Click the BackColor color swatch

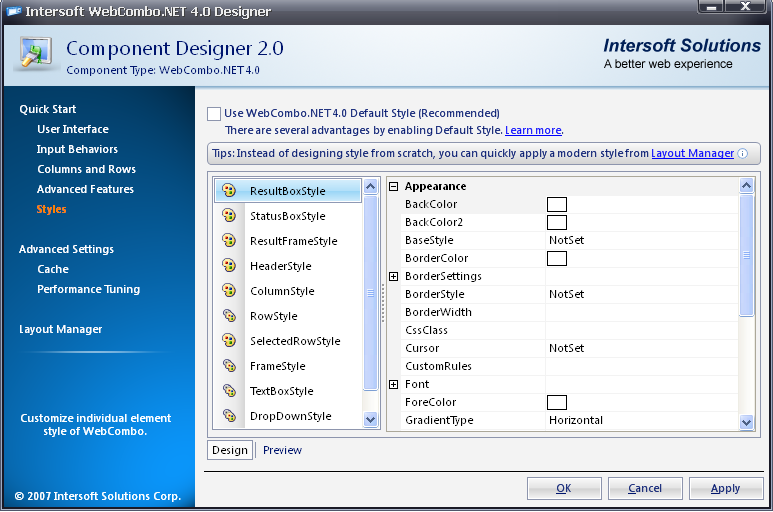[x=557, y=204]
